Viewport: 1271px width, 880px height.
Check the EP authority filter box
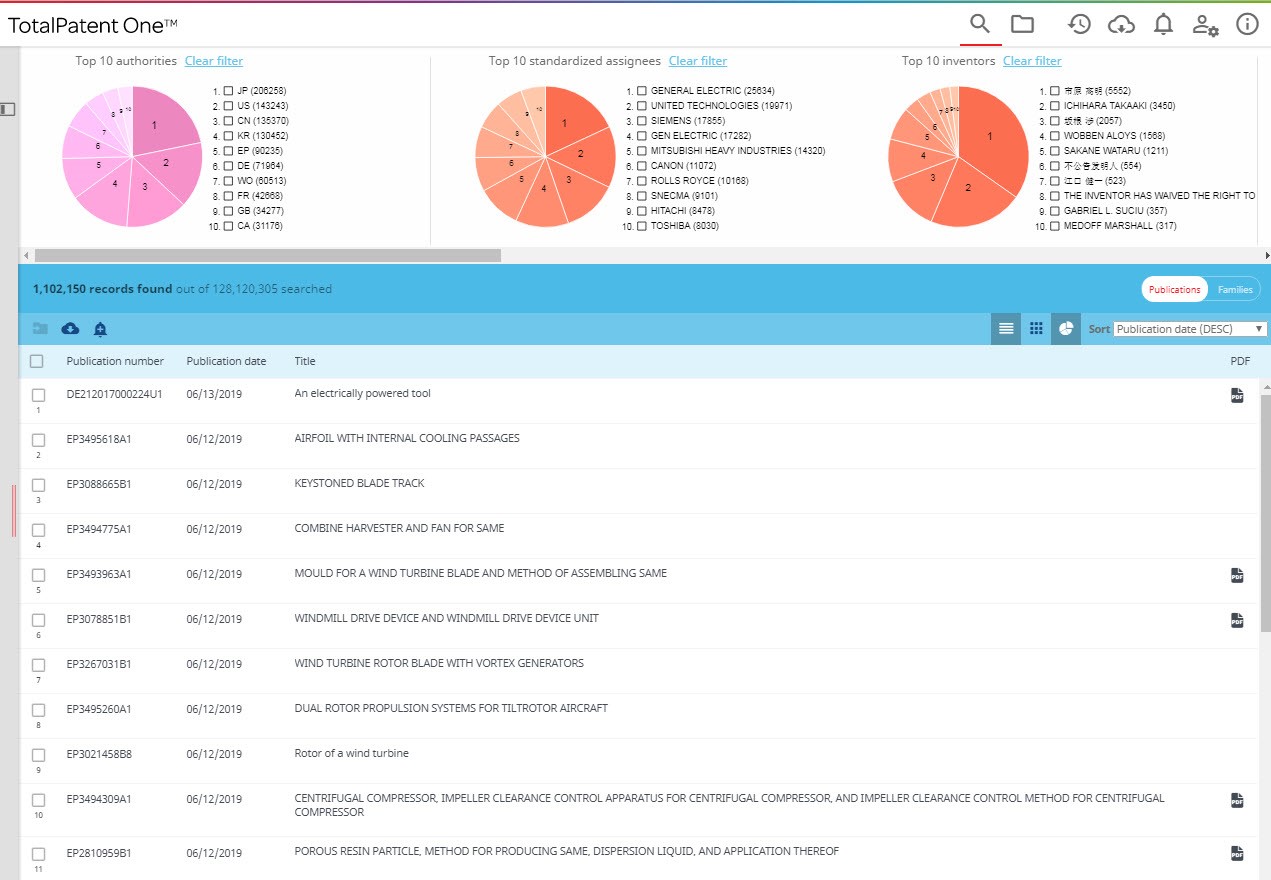point(229,151)
